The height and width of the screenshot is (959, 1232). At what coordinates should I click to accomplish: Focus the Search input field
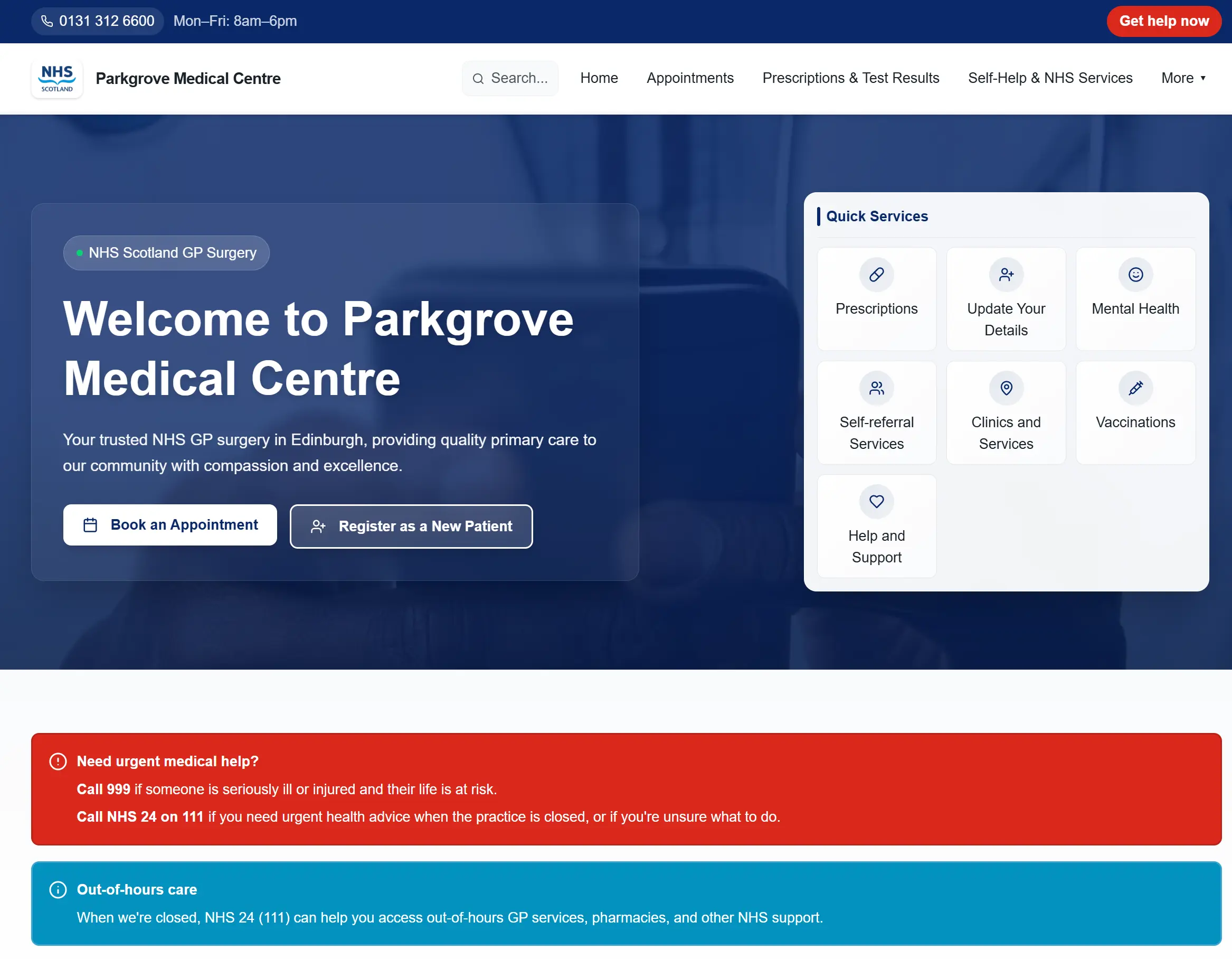519,79
